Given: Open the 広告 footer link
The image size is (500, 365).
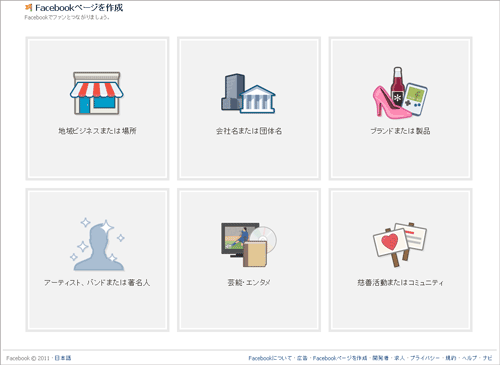Looking at the screenshot, I should (302, 358).
